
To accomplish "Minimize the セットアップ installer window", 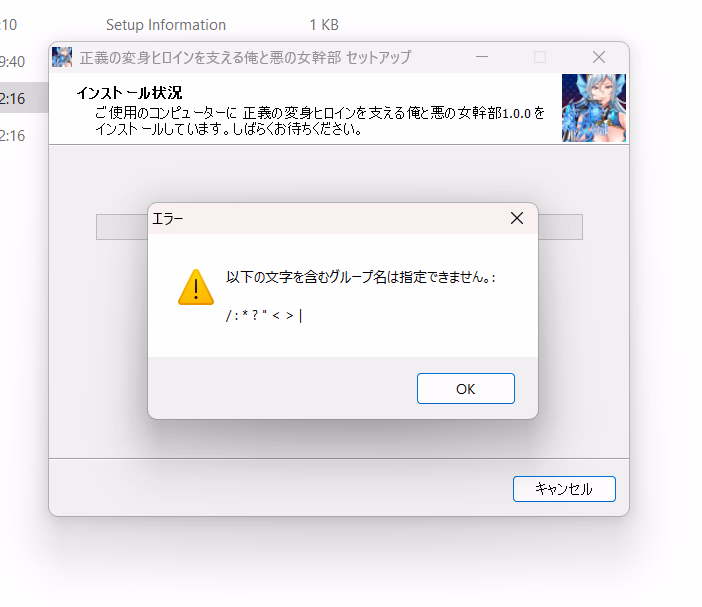I will [482, 57].
